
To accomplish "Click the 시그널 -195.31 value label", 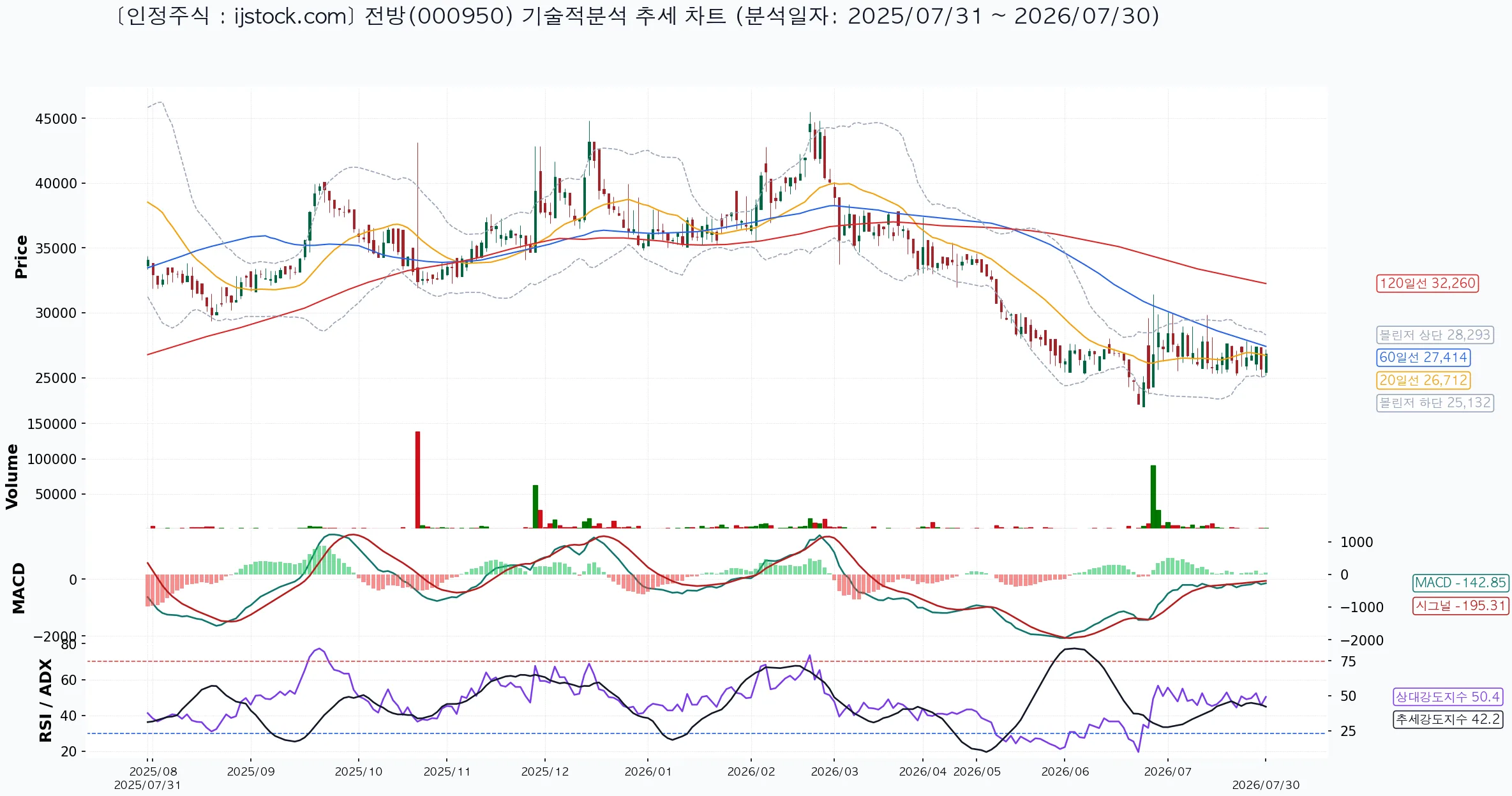I will pos(1460,606).
